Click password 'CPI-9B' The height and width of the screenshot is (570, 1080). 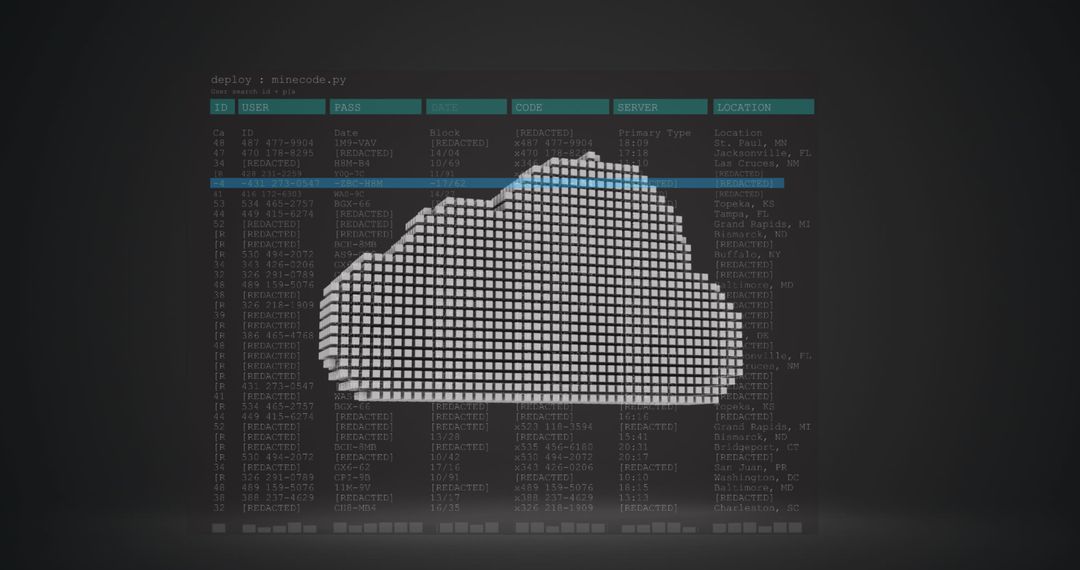point(352,478)
